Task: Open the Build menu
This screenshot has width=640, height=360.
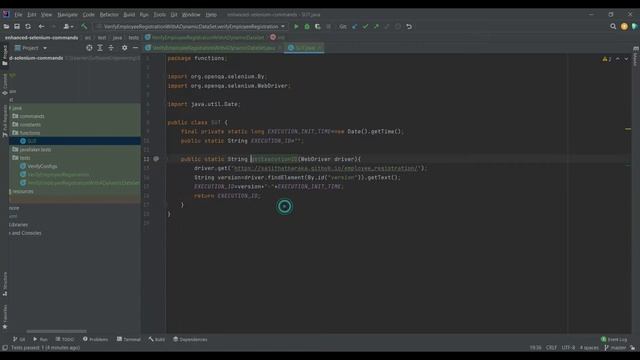Action: (129, 15)
